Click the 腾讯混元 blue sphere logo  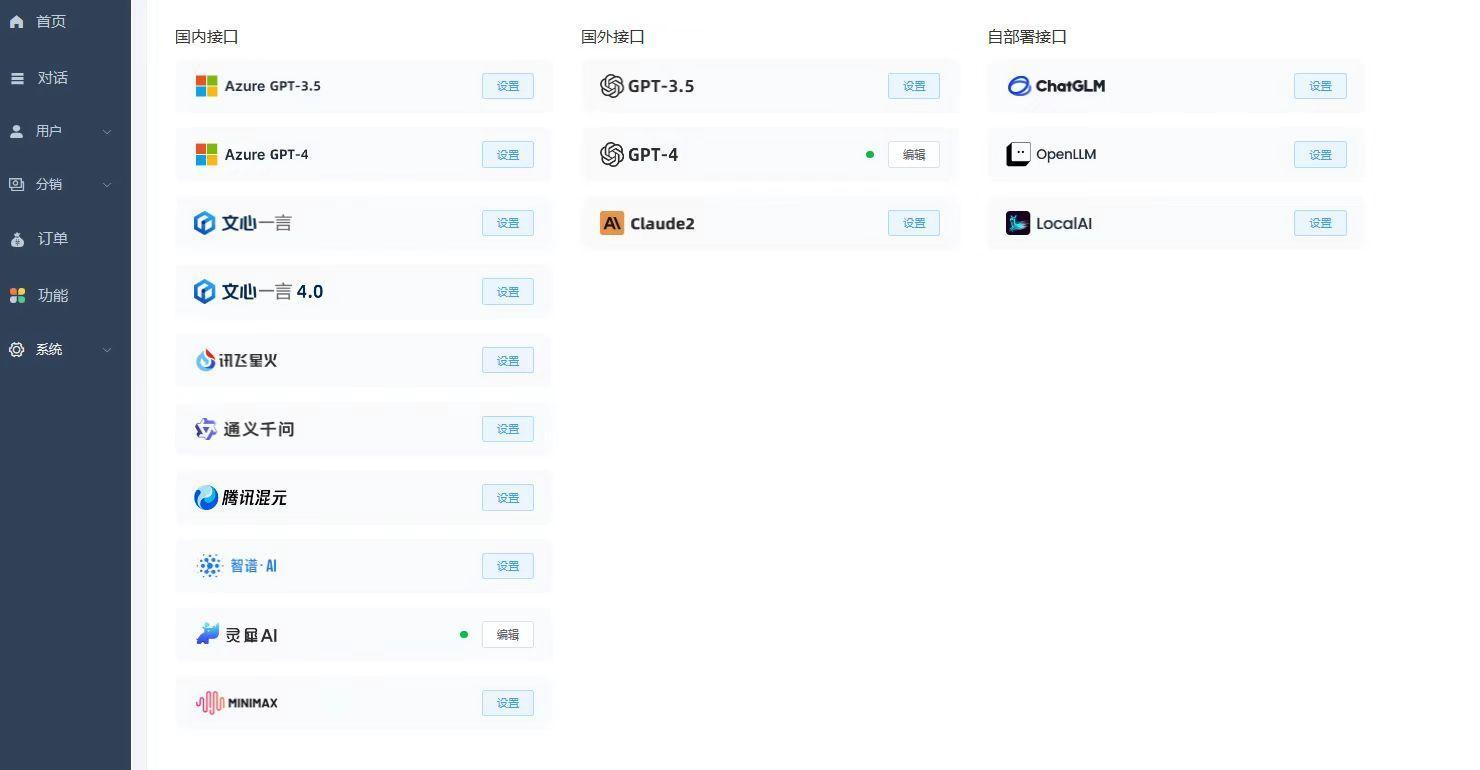206,497
